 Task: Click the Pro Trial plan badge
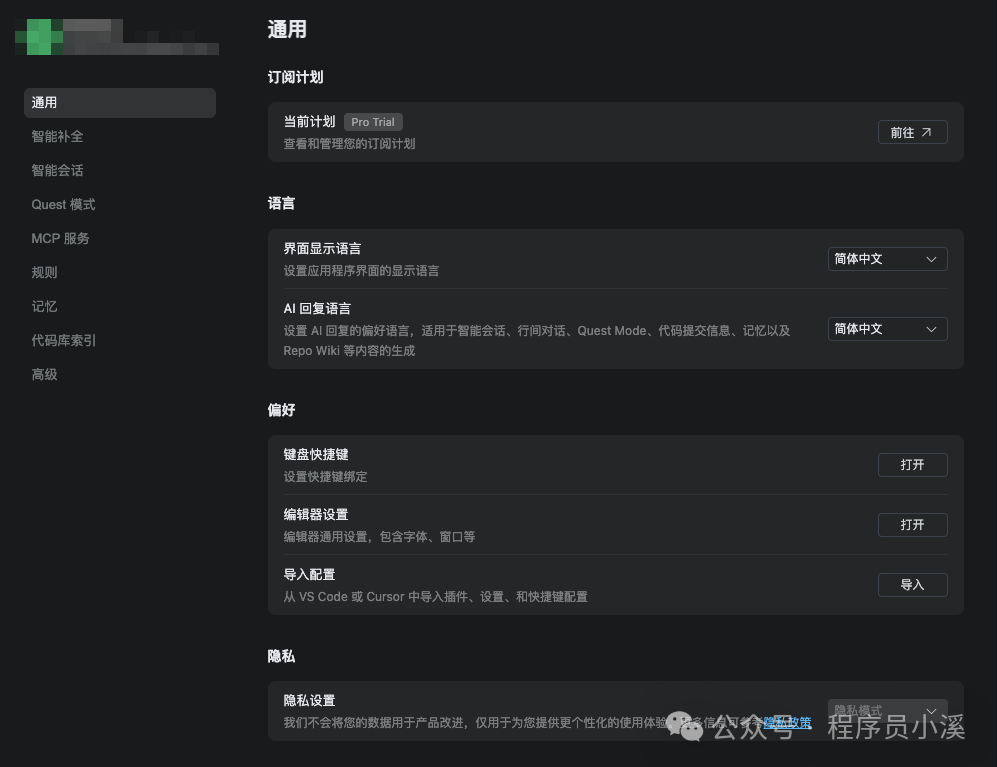[372, 122]
